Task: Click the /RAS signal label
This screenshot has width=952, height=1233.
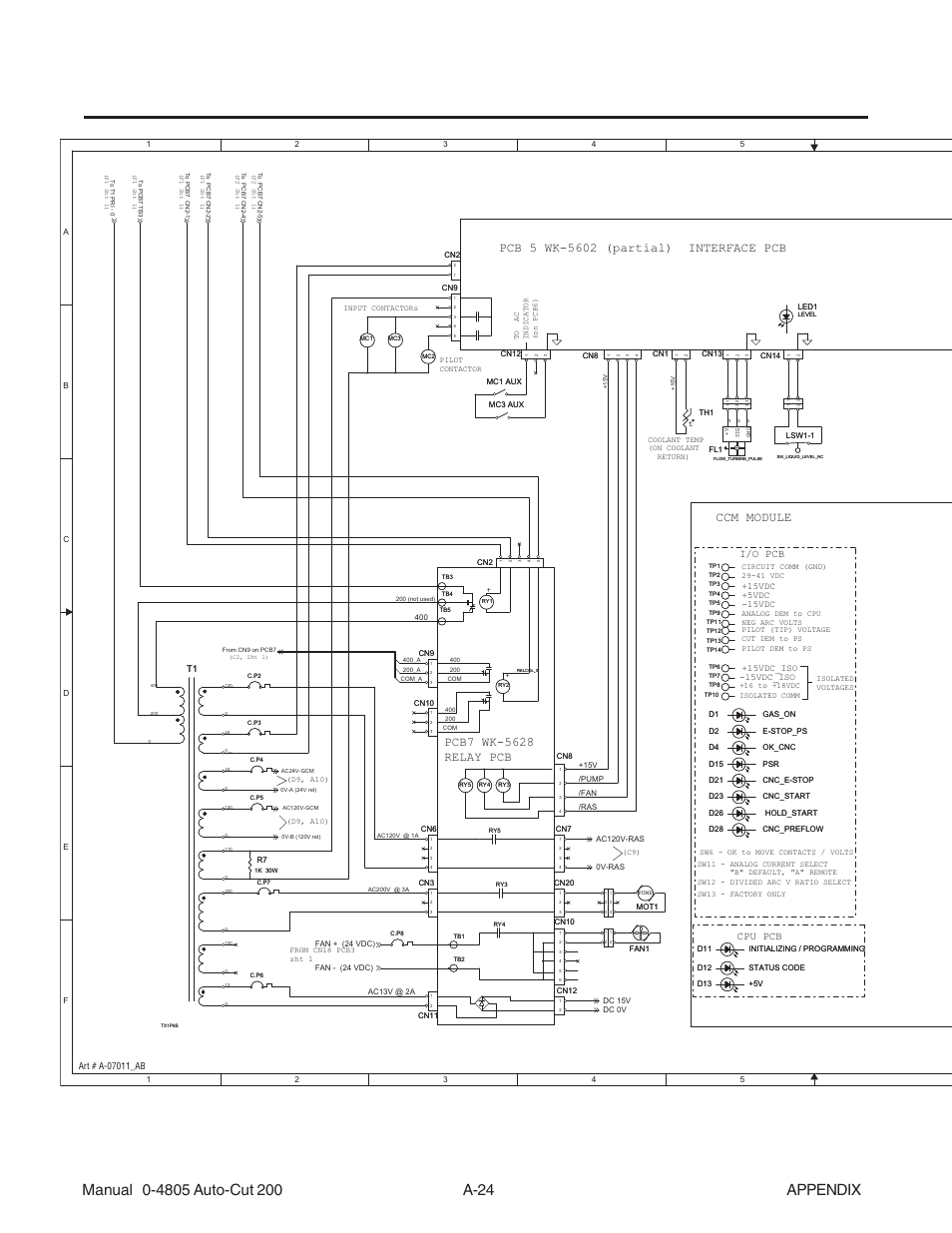Action: click(587, 807)
